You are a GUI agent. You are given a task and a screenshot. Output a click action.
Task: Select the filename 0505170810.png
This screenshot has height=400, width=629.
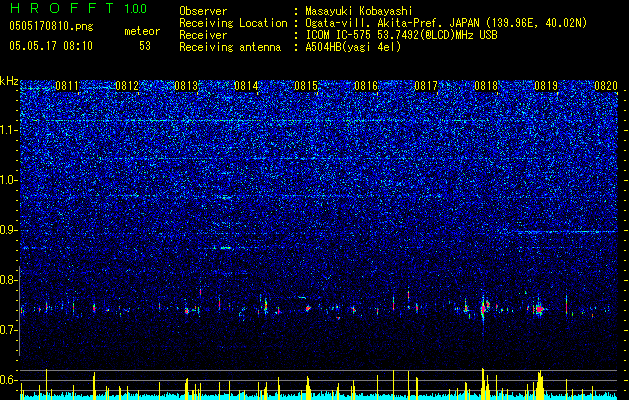pos(51,26)
